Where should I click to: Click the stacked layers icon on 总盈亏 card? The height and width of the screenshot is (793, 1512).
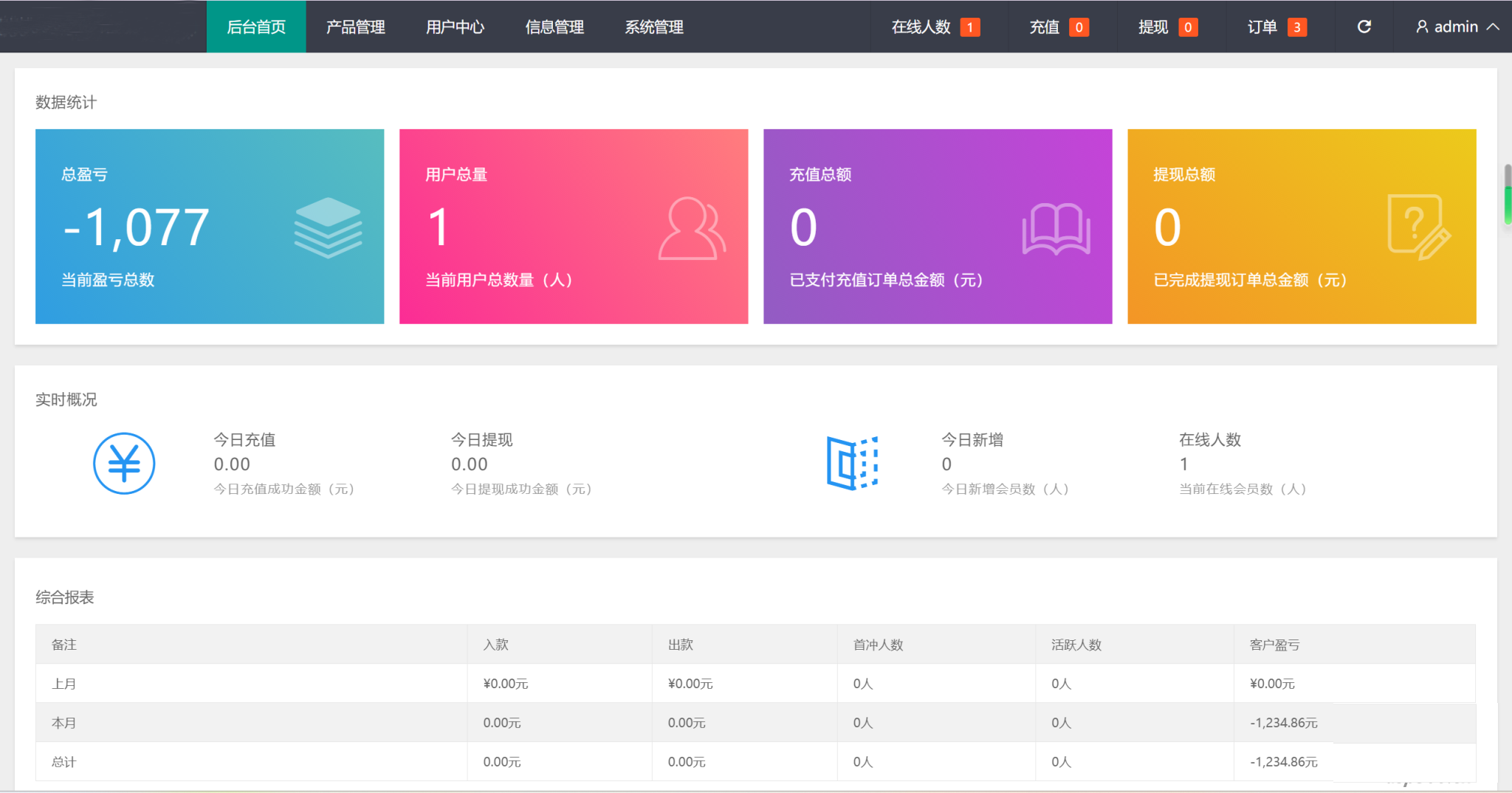click(328, 227)
